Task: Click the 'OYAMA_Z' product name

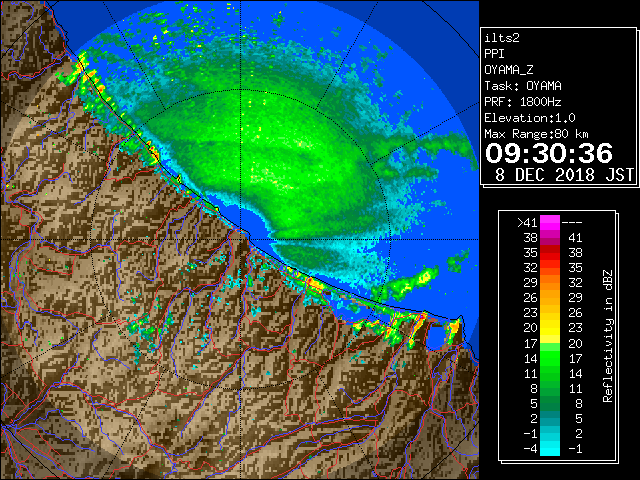Action: click(509, 70)
